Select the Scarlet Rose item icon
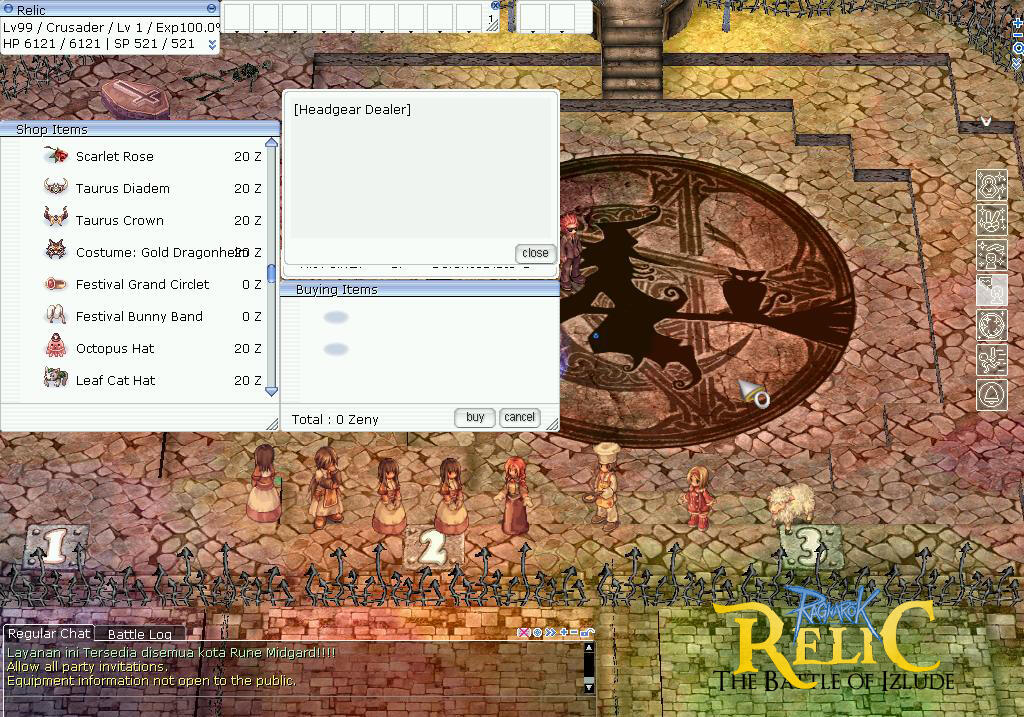Screen dimensions: 1024x717 pyautogui.click(x=56, y=155)
